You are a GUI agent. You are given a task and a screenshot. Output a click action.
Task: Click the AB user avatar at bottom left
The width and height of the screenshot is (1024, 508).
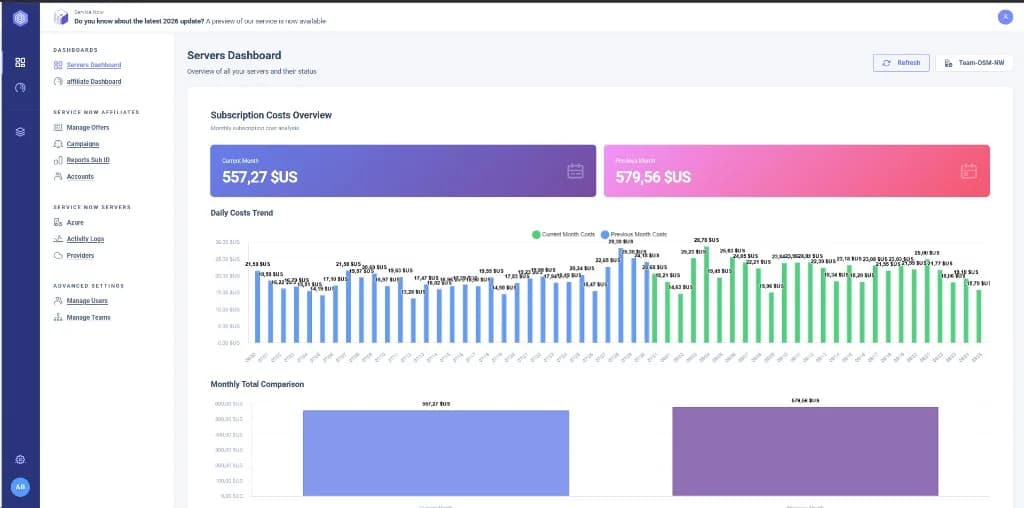(20, 487)
